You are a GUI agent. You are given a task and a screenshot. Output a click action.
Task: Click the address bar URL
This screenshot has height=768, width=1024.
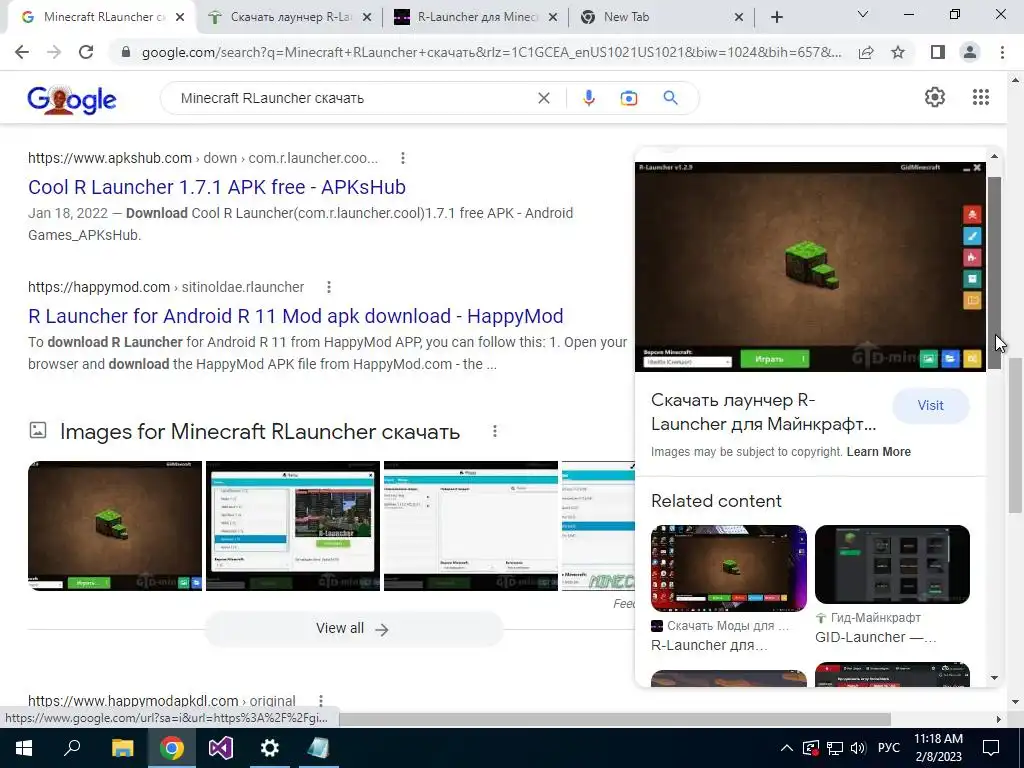(491, 52)
